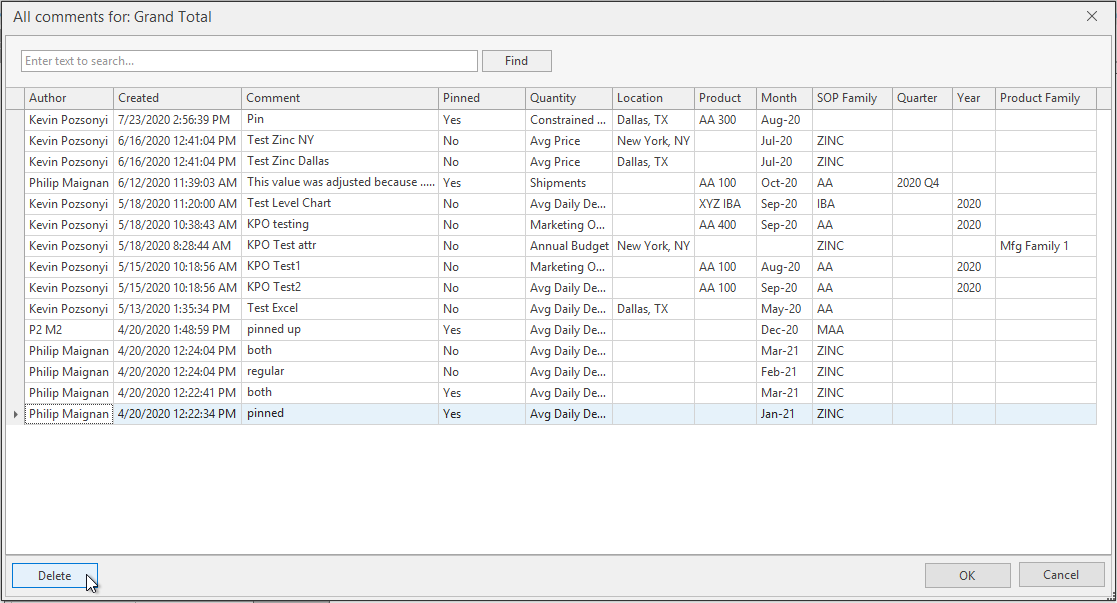Viewport: 1117px width, 603px height.
Task: Click the Year column header
Action: (973, 98)
